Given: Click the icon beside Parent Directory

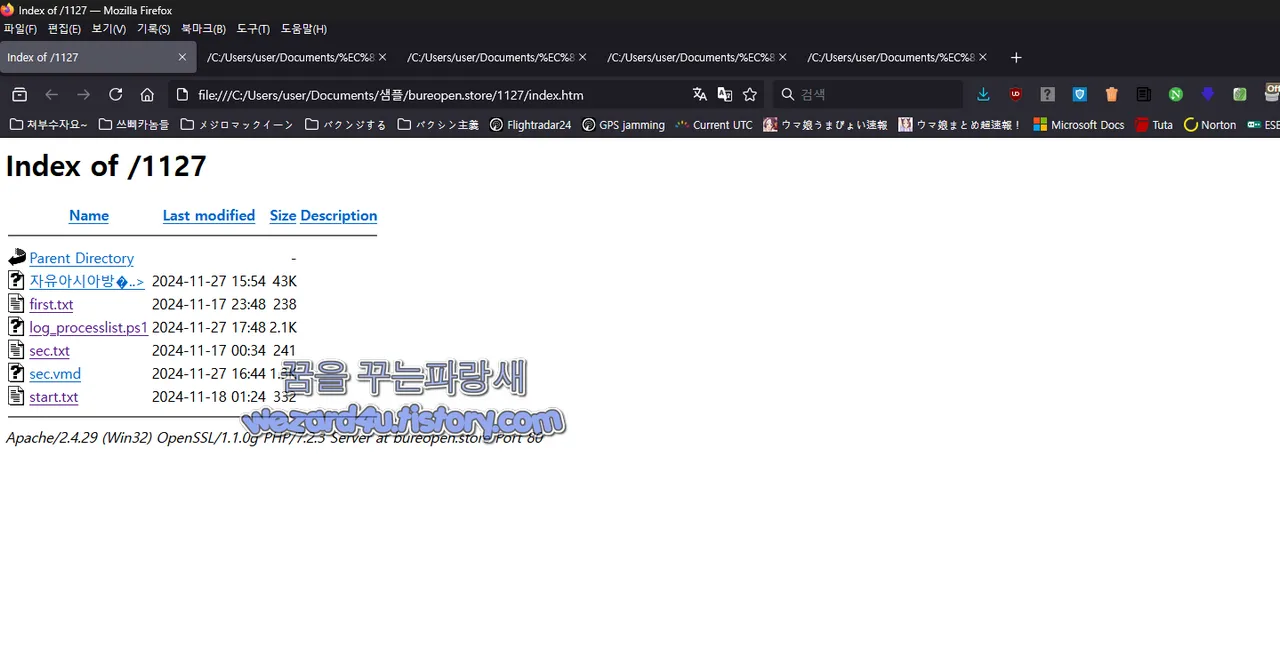Looking at the screenshot, I should coord(16,258).
